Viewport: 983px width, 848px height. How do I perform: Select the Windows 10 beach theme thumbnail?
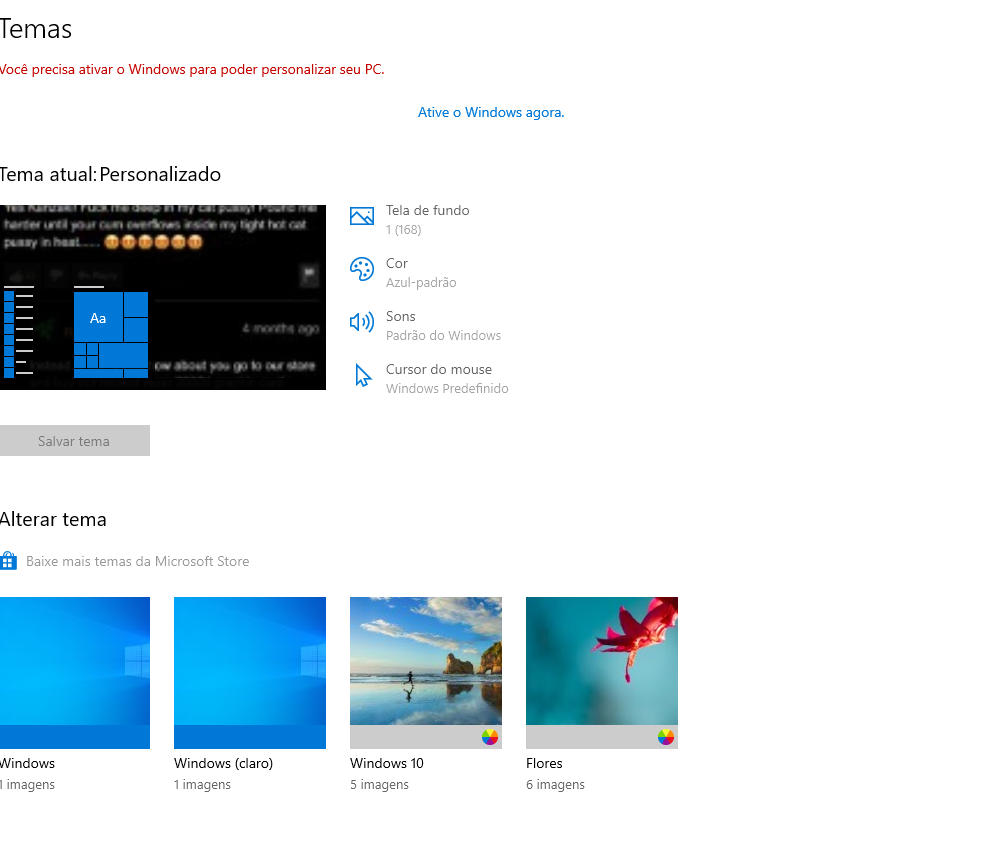coord(426,673)
